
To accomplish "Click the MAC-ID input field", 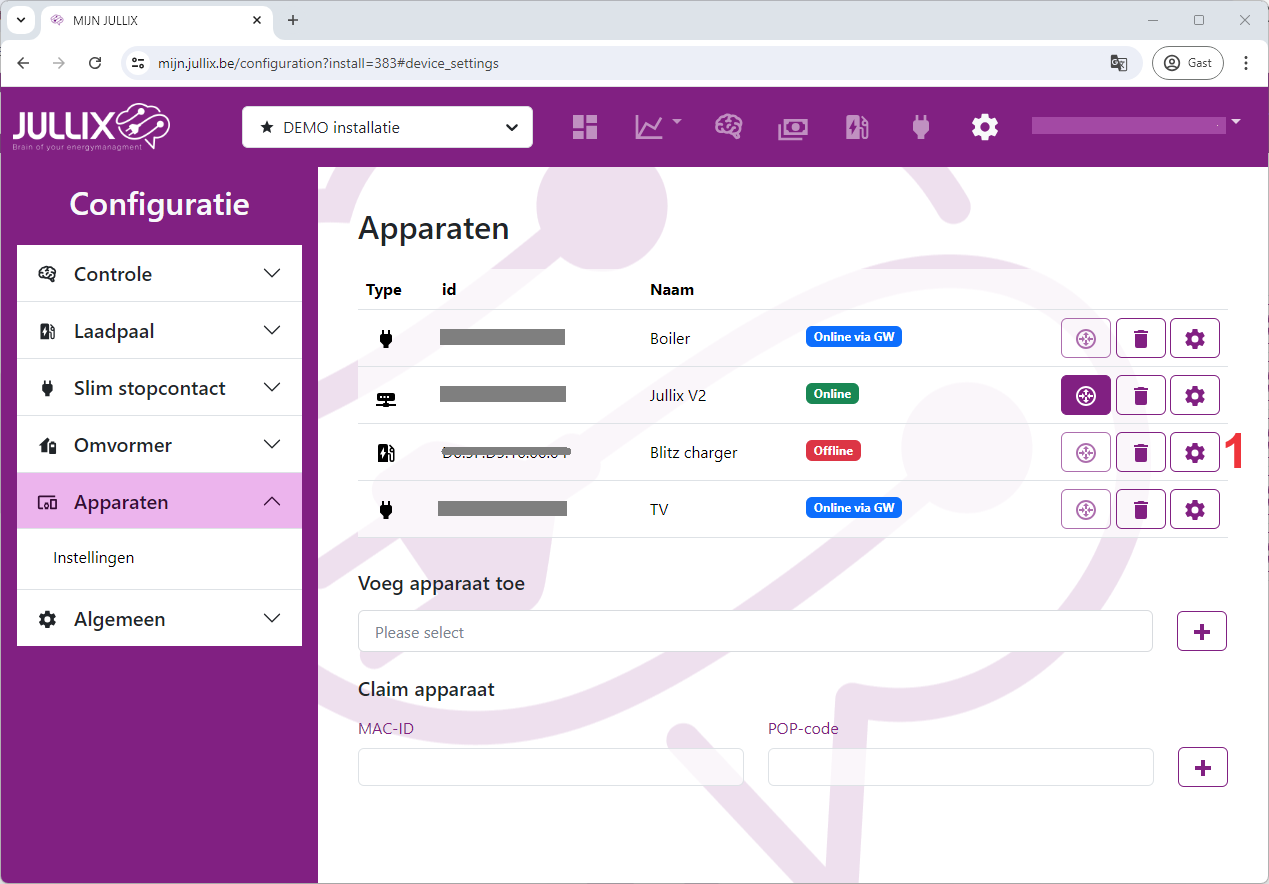I will coord(550,768).
